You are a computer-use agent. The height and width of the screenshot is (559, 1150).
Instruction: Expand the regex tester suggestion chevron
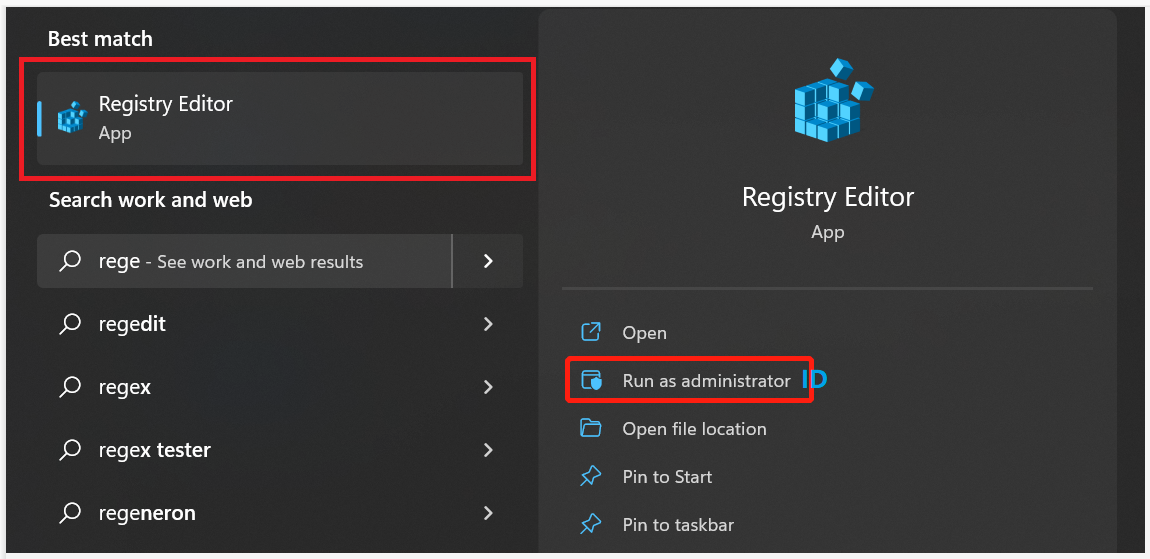(488, 450)
